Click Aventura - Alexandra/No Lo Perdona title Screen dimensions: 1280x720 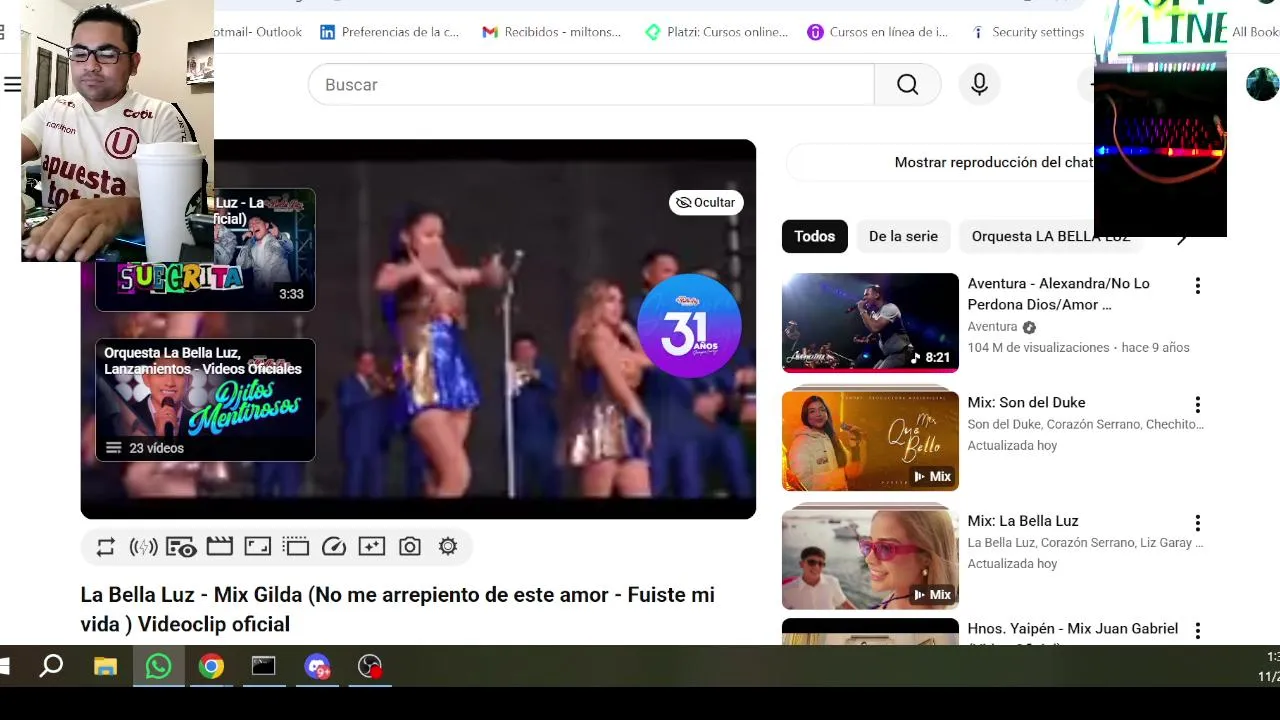(1058, 294)
